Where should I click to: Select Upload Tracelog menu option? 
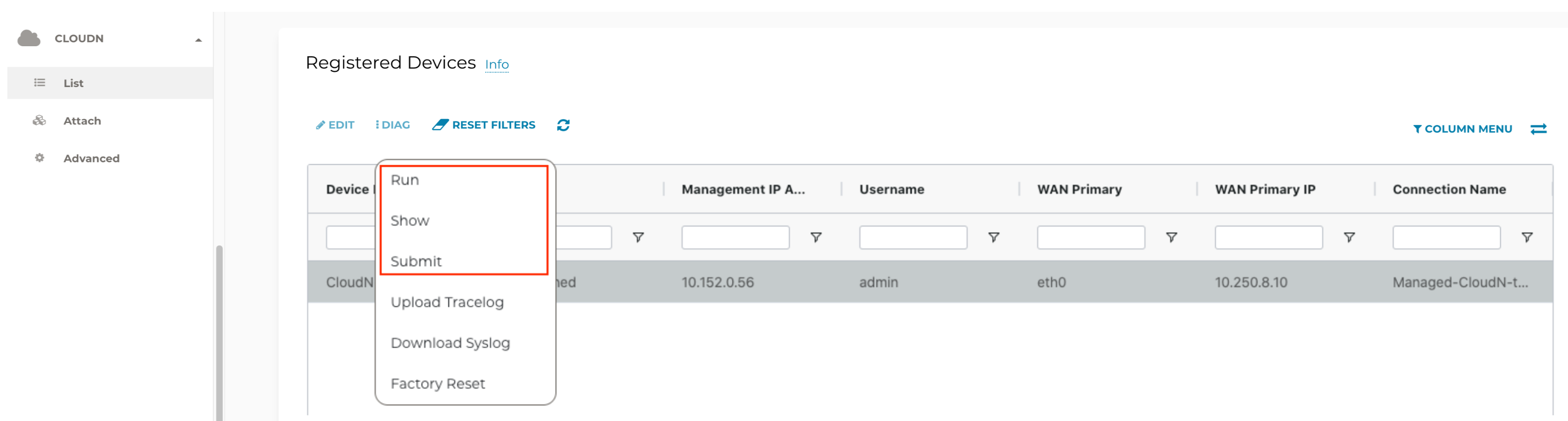(447, 302)
